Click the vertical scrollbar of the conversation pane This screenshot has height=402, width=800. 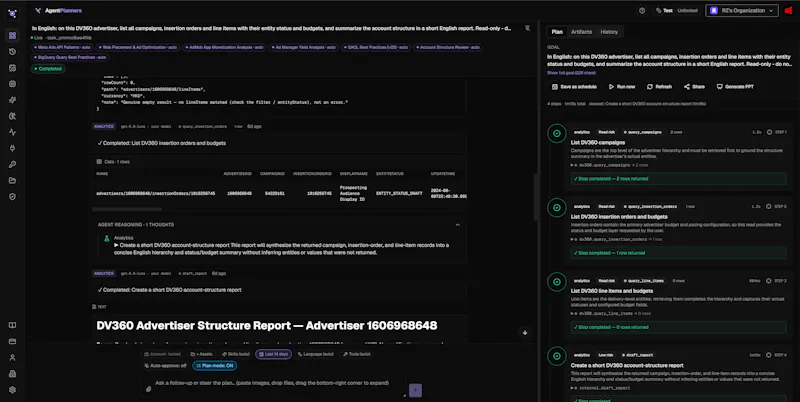point(536,197)
